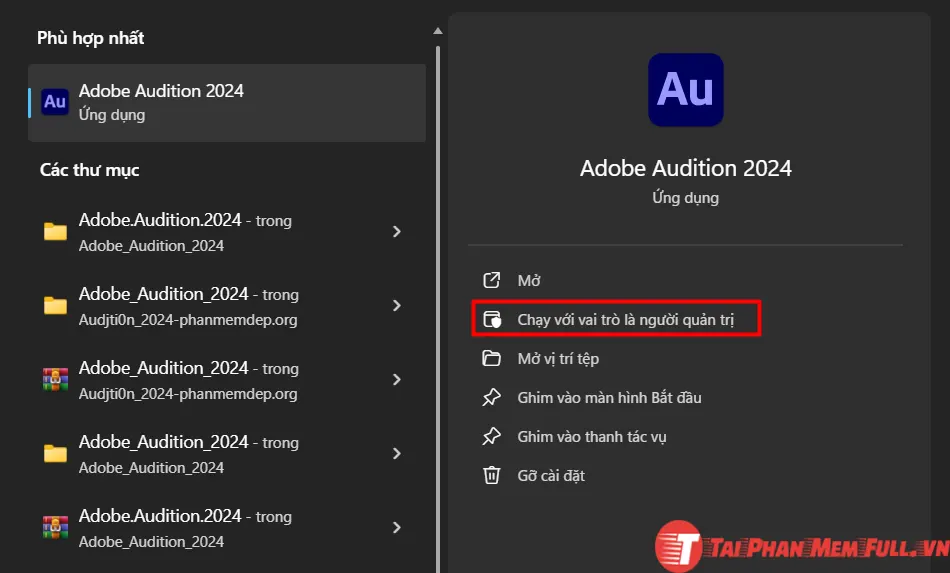Expand fourth result Adobe_Audition_2024 folder chevron
Viewport: 950px width, 573px height.
click(x=397, y=453)
